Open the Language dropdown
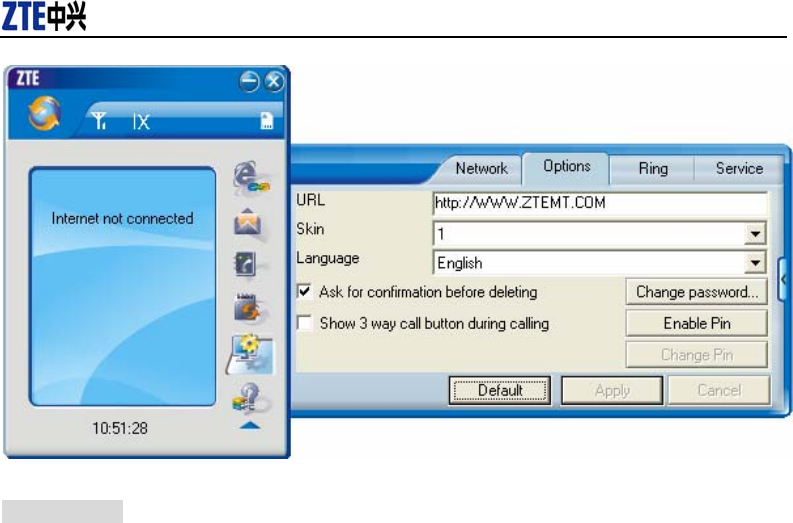Viewport: 793px width, 523px height. tap(755, 263)
